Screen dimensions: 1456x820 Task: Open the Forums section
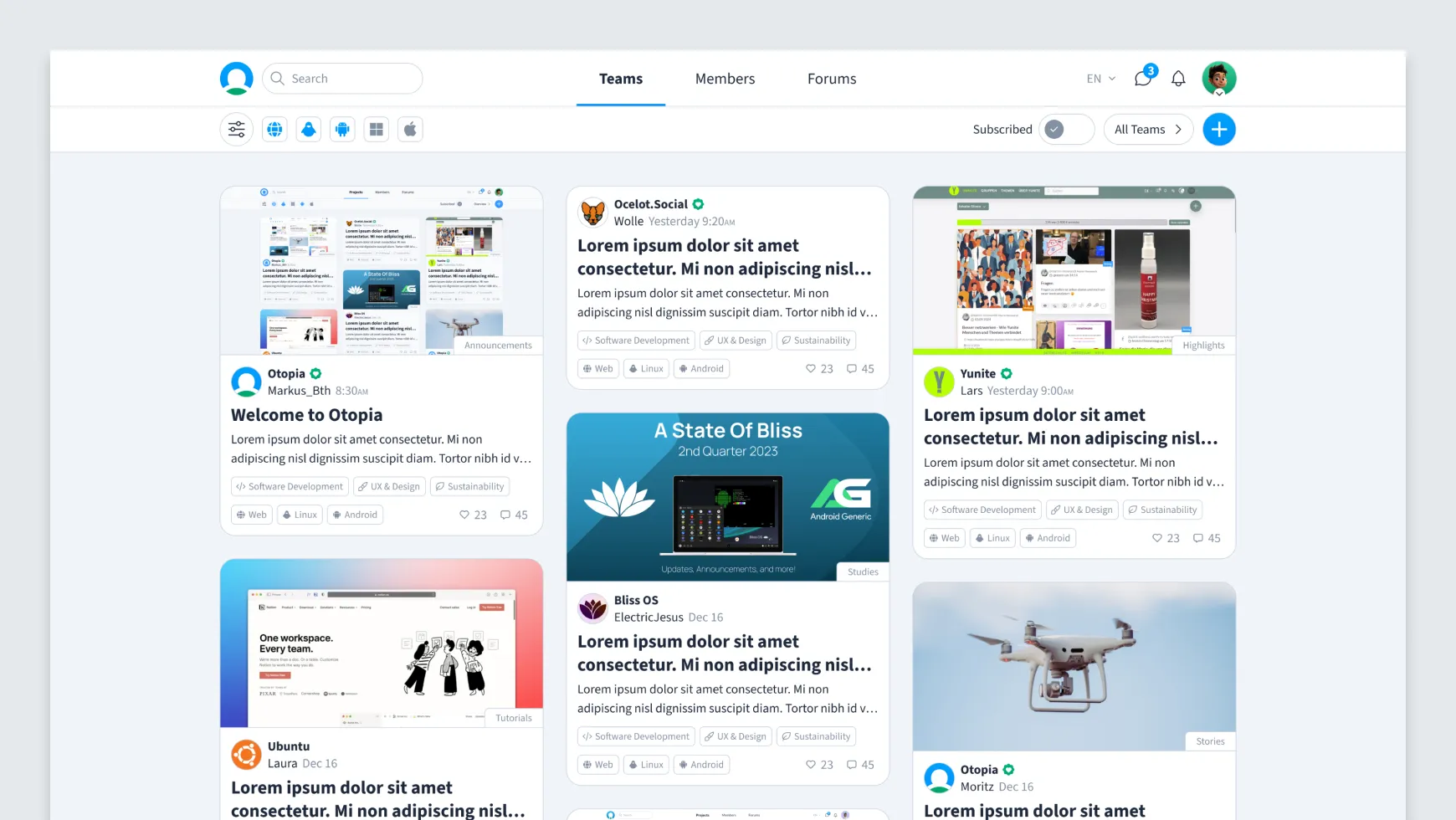(x=831, y=78)
